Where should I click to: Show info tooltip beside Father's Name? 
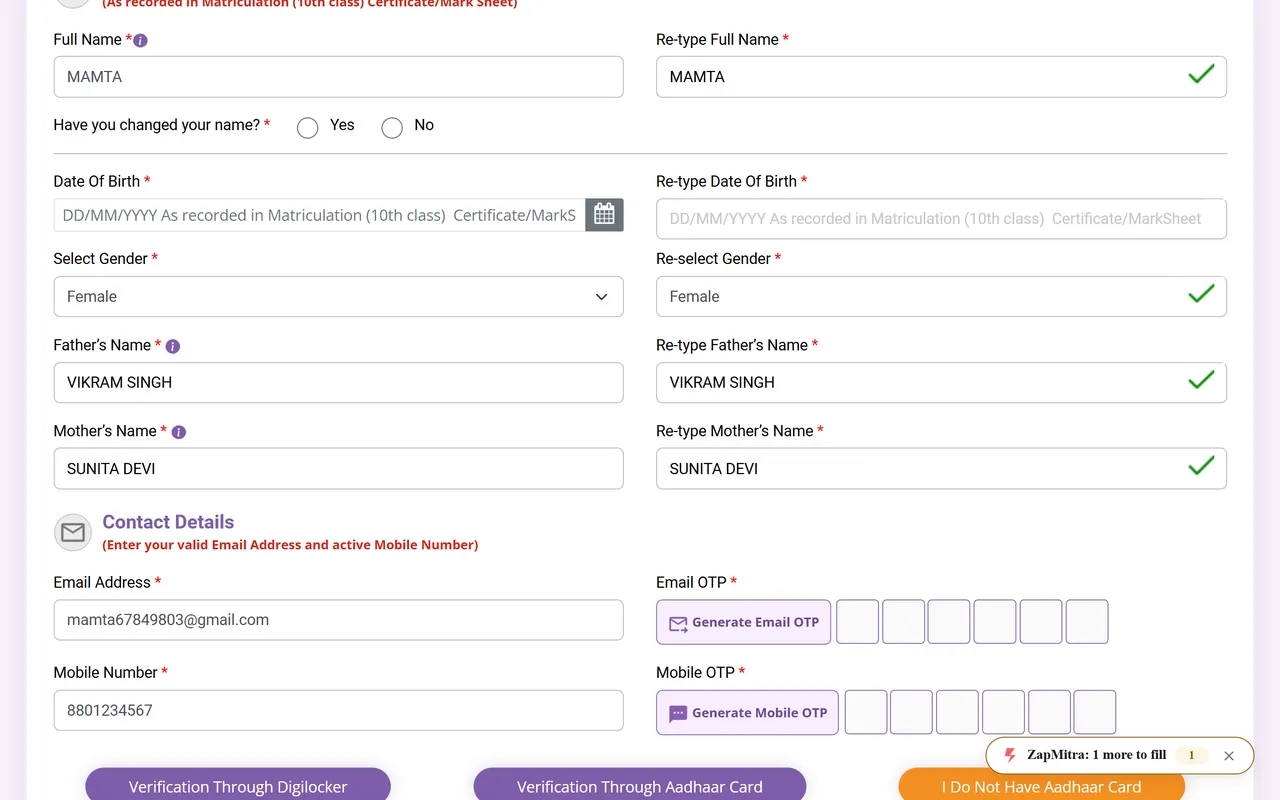(173, 346)
